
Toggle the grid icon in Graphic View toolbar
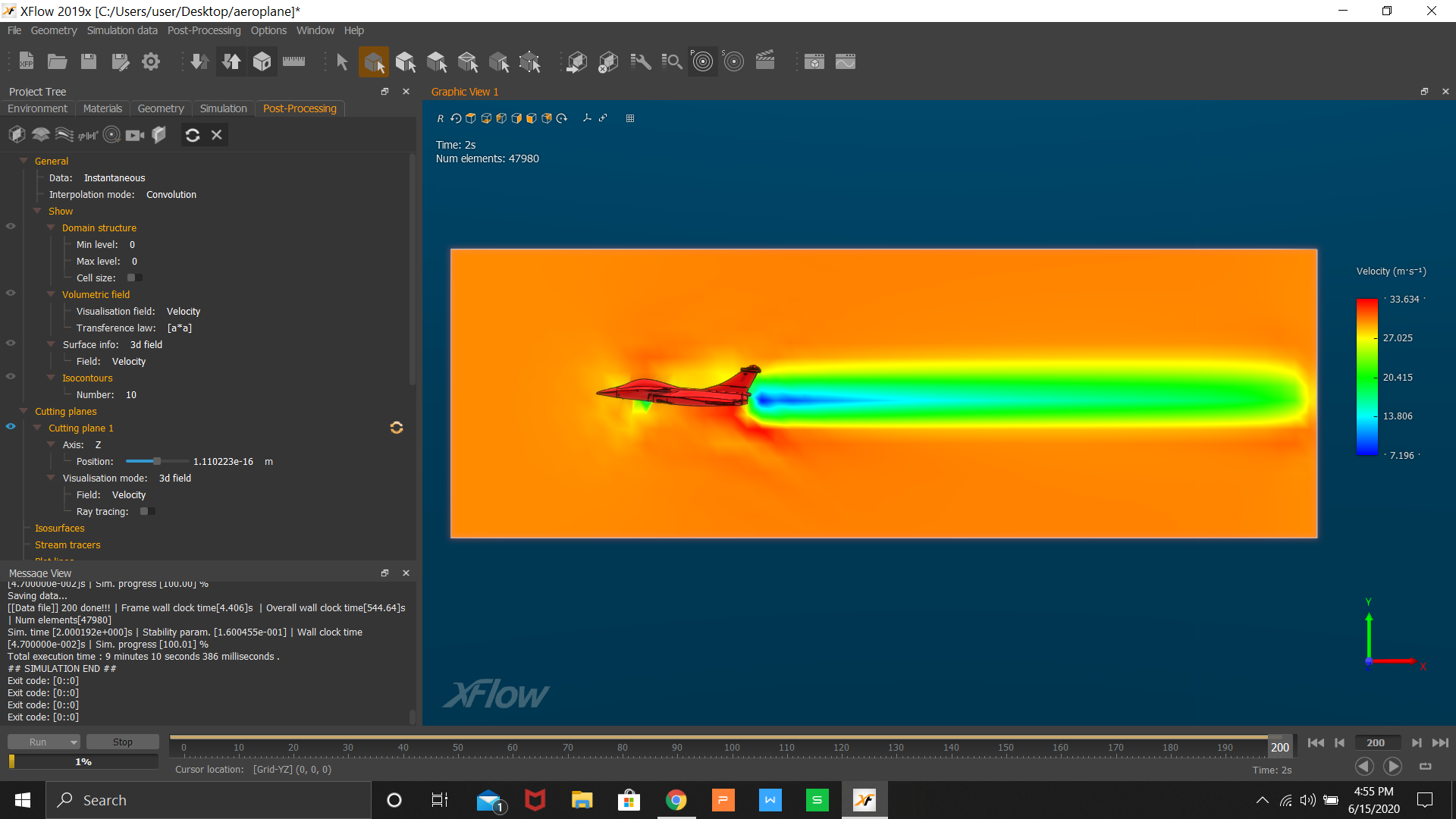pyautogui.click(x=630, y=118)
